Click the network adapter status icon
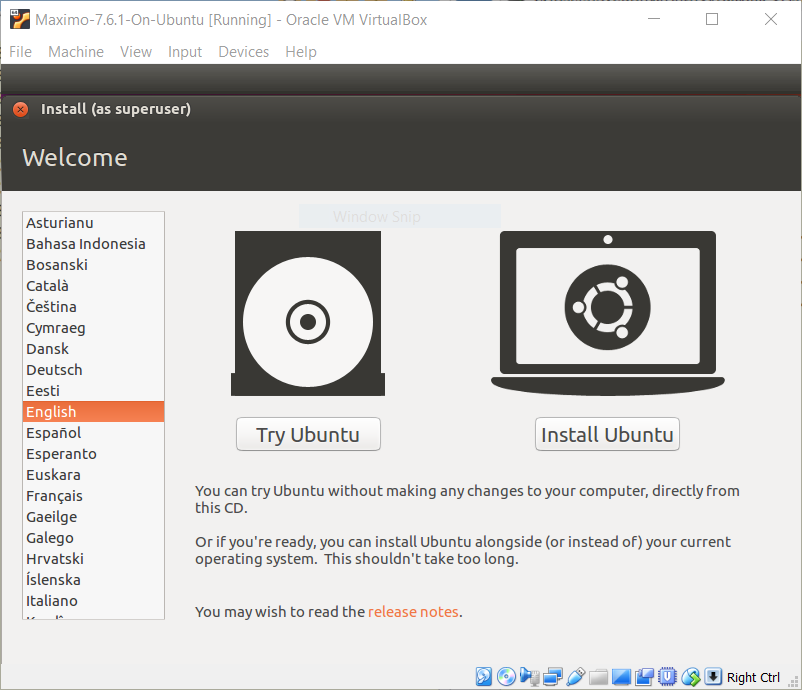The height and width of the screenshot is (690, 802). pos(552,676)
